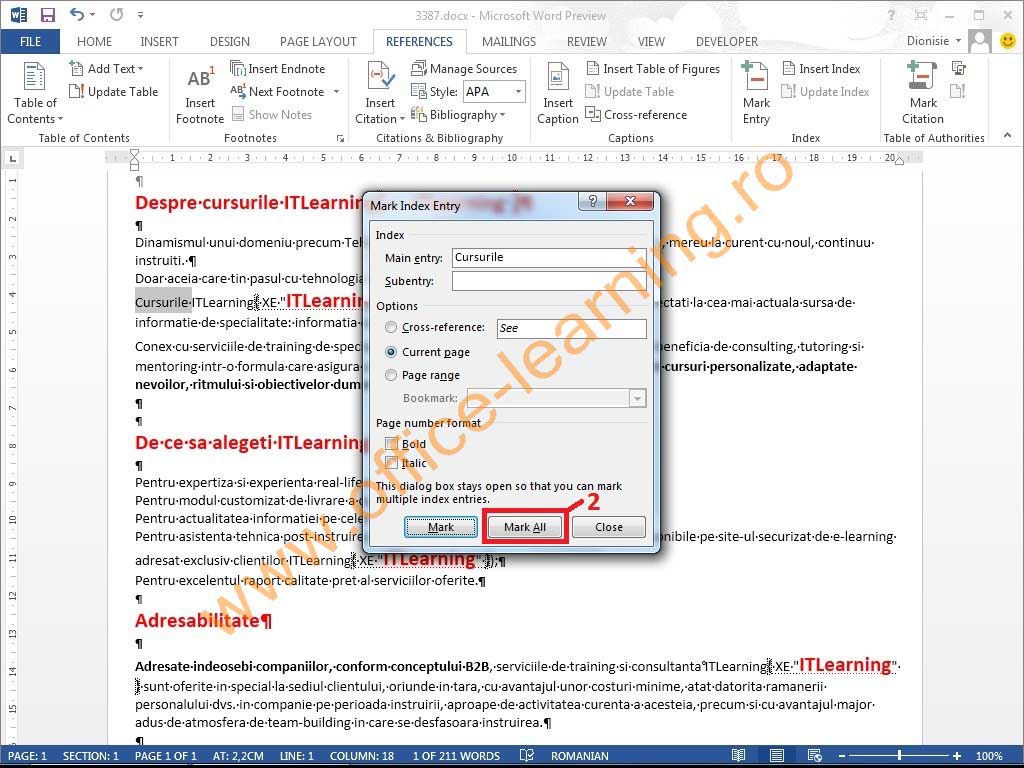Click word count in status bar
The height and width of the screenshot is (768, 1024).
click(456, 756)
